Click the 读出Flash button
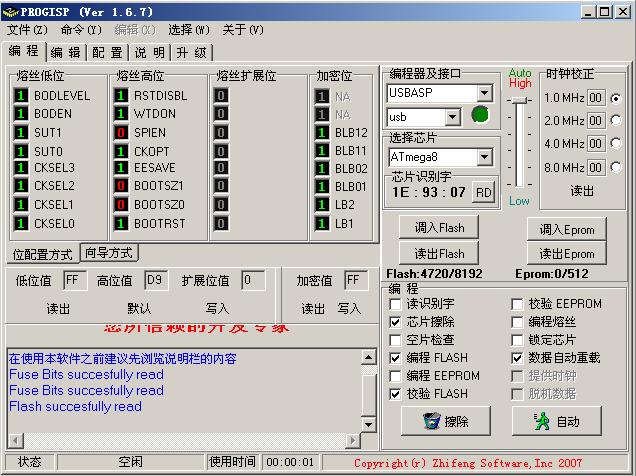The width and height of the screenshot is (636, 476). point(439,254)
